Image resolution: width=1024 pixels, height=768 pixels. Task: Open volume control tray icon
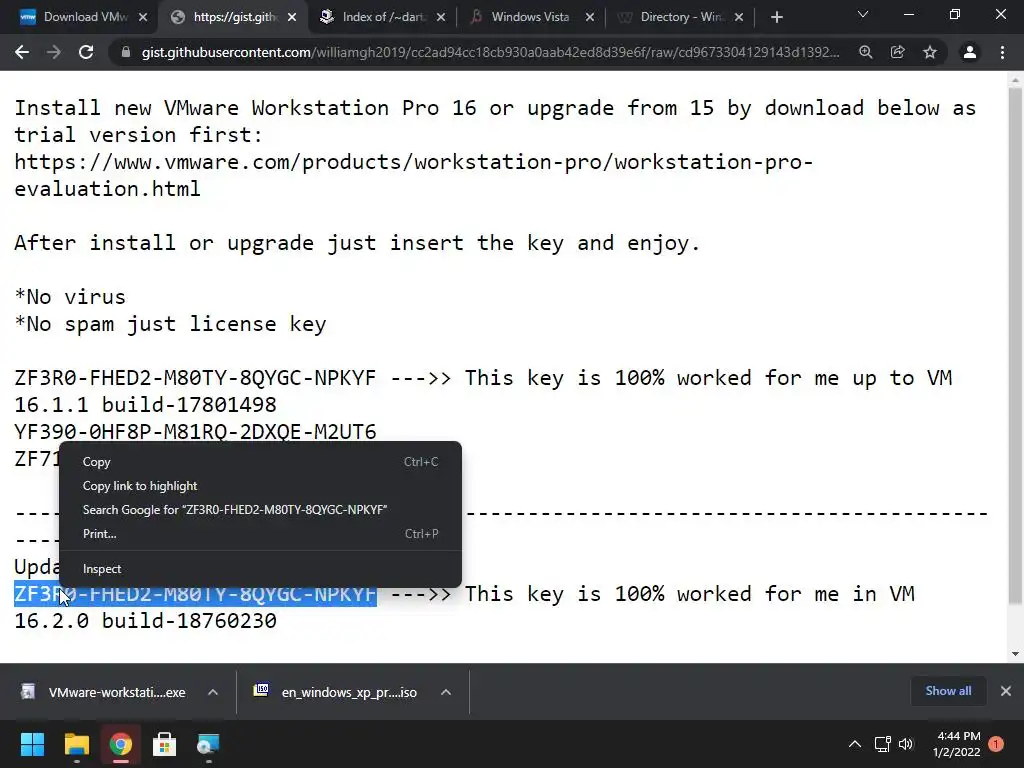[x=906, y=744]
